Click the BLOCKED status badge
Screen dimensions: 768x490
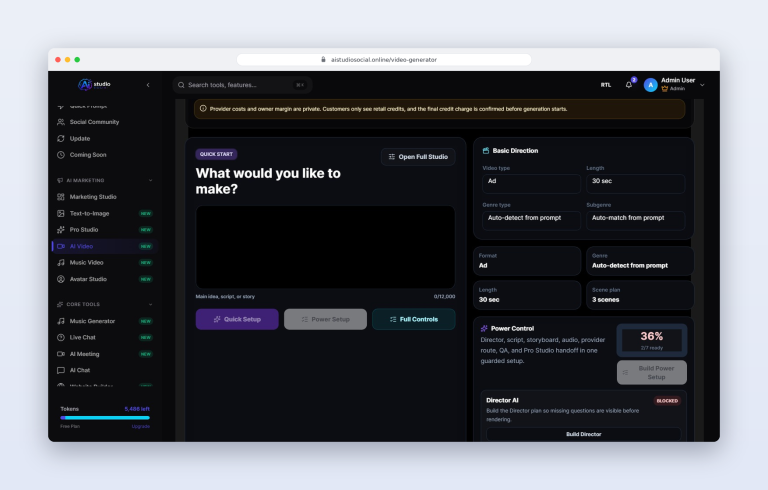(x=667, y=401)
